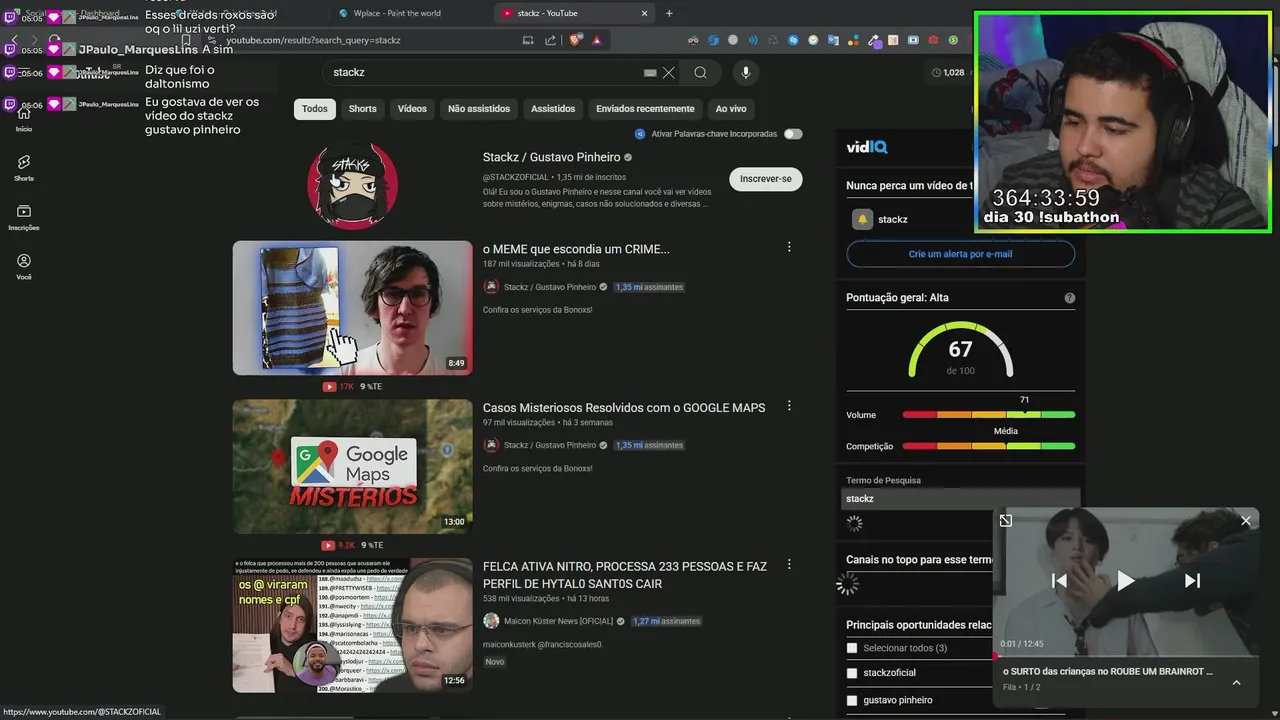The width and height of the screenshot is (1280, 720).
Task: Click the Termo de Pesquisa stackz field
Action: [960, 499]
